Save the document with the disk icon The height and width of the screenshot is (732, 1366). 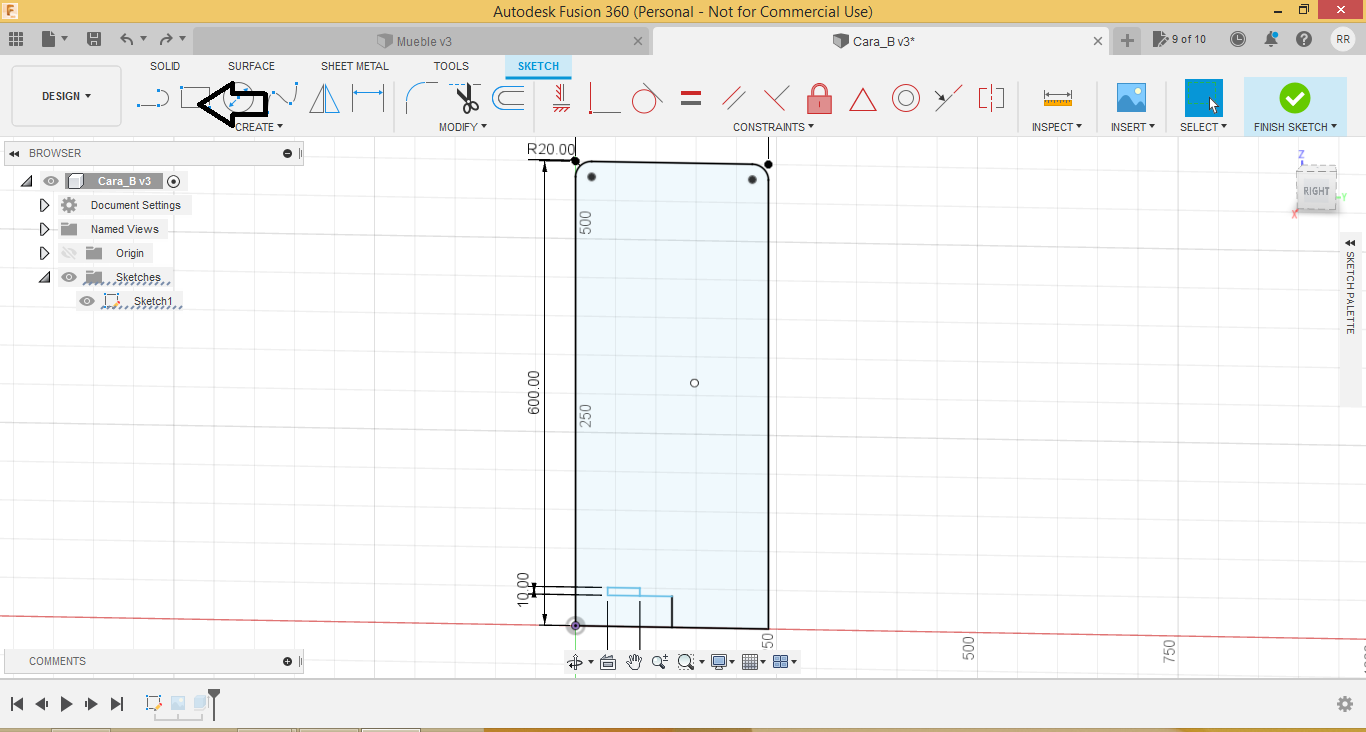[94, 39]
